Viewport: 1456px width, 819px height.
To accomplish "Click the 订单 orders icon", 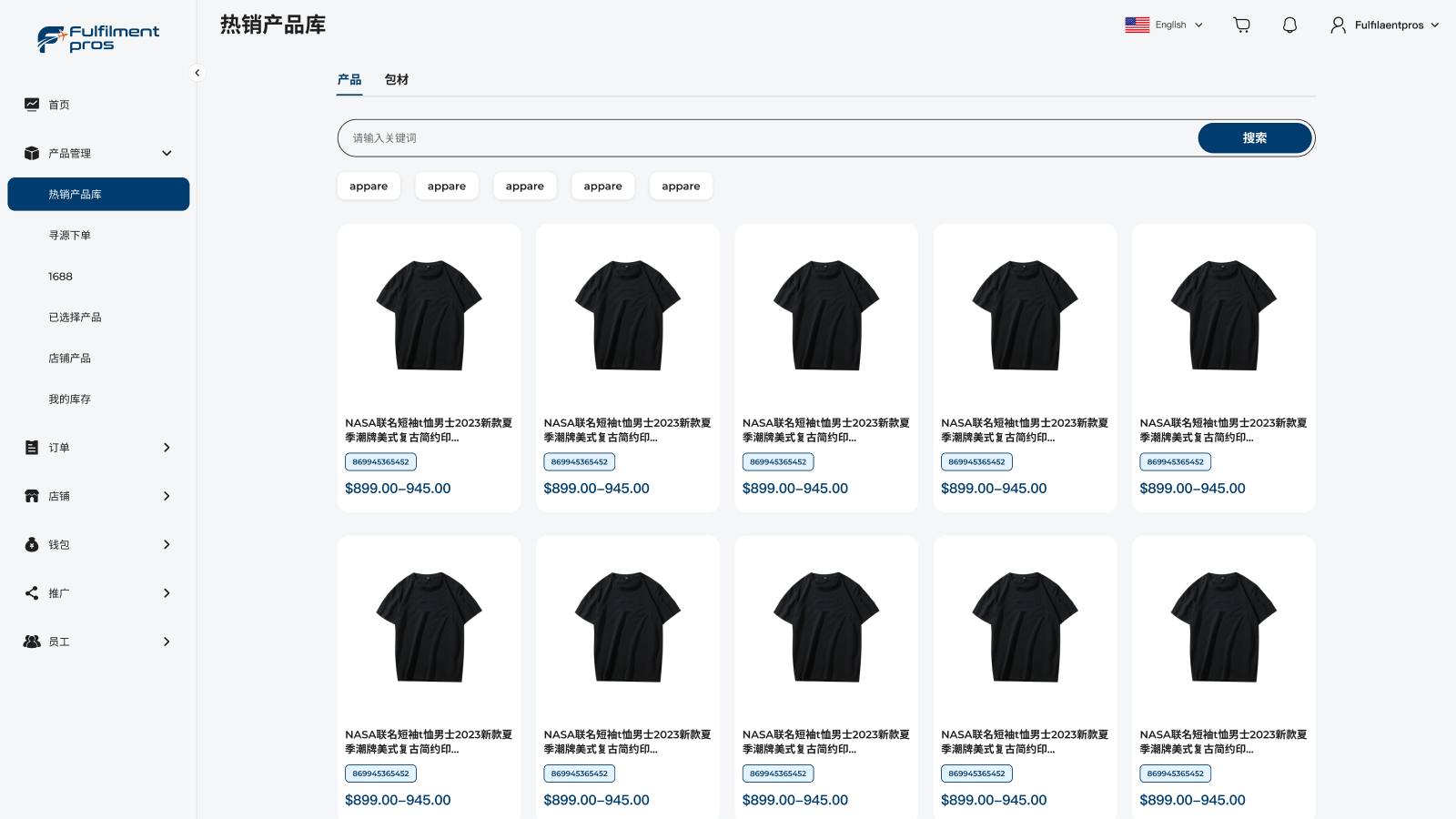I will [31, 447].
